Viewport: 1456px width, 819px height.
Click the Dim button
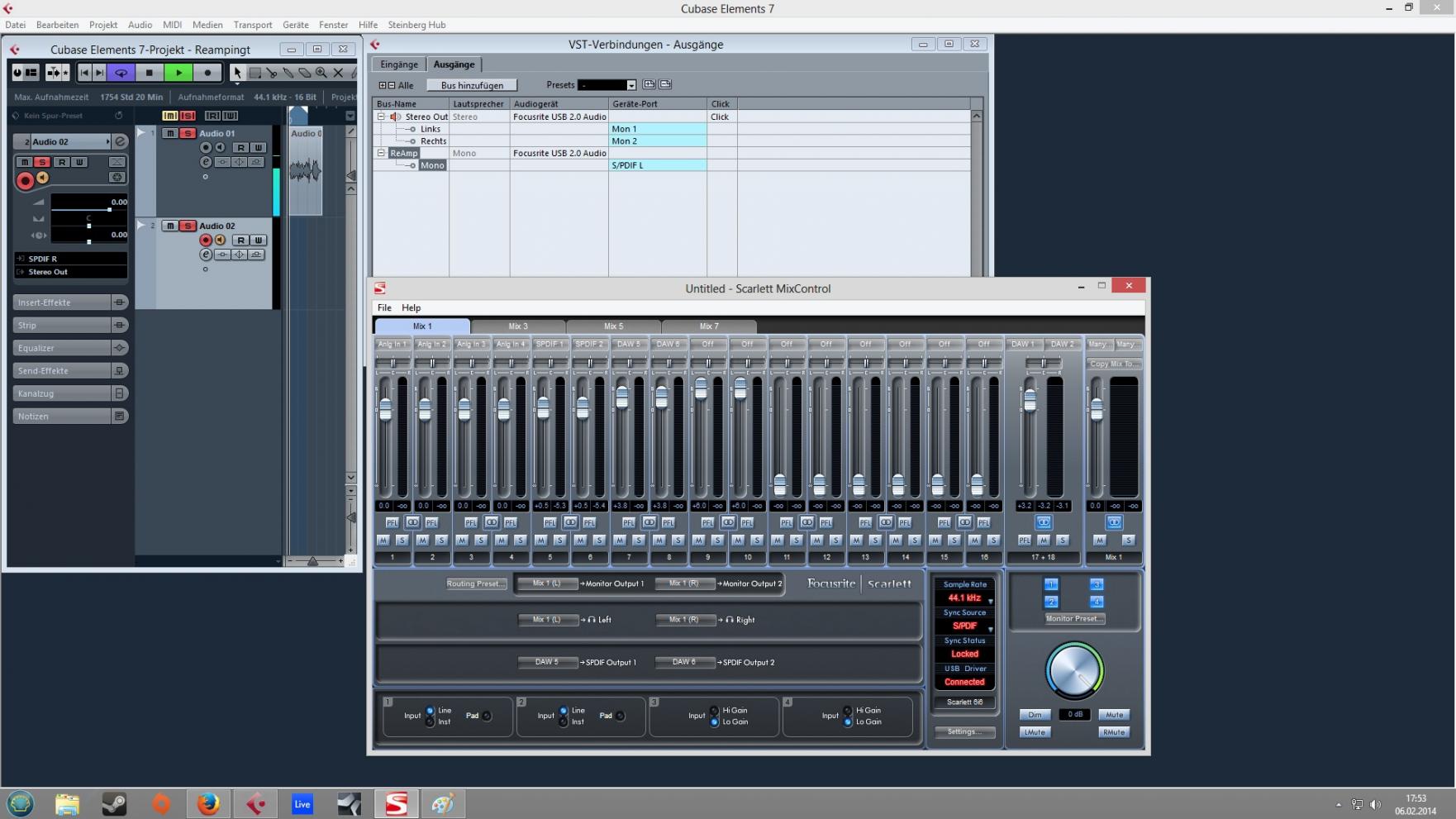point(1035,715)
